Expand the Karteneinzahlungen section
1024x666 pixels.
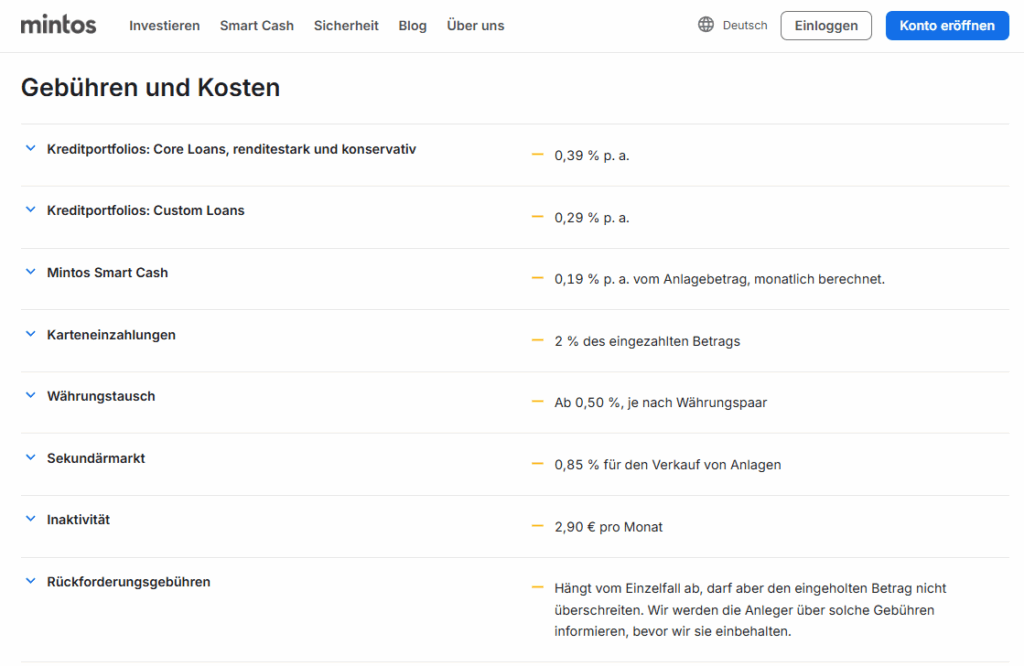click(x=111, y=335)
